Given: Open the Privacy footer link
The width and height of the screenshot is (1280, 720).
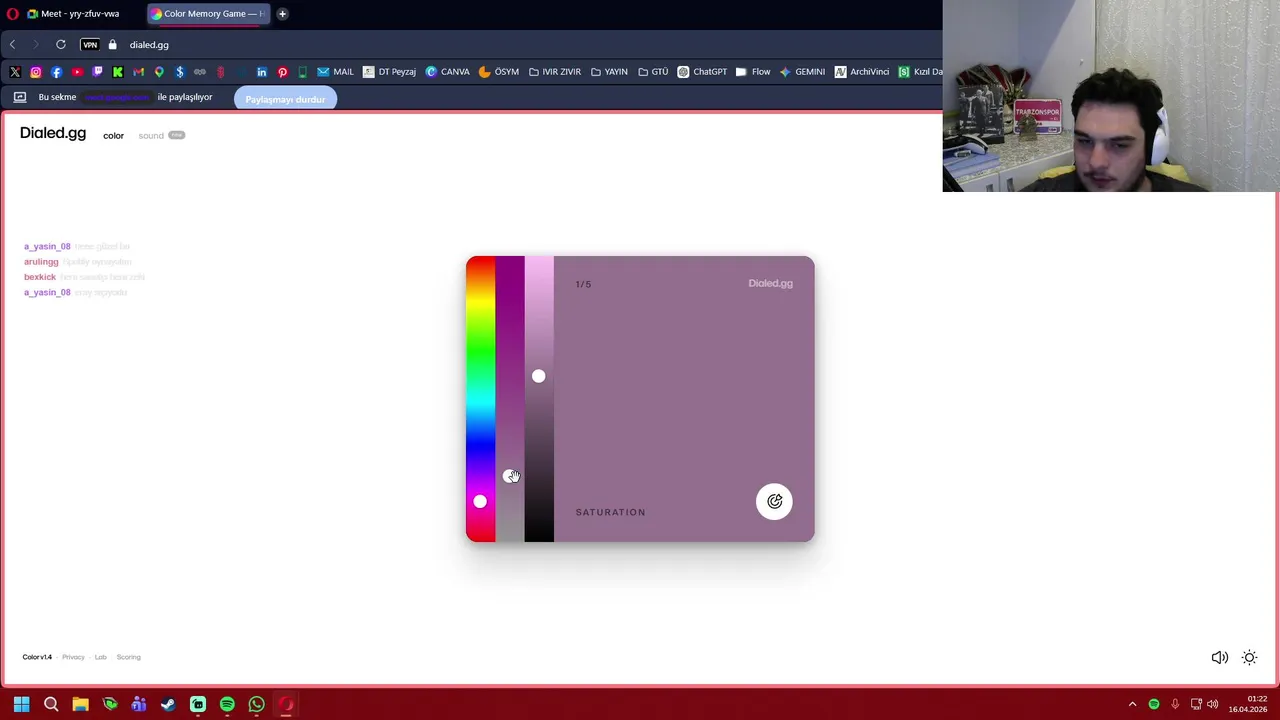Looking at the screenshot, I should tap(73, 657).
